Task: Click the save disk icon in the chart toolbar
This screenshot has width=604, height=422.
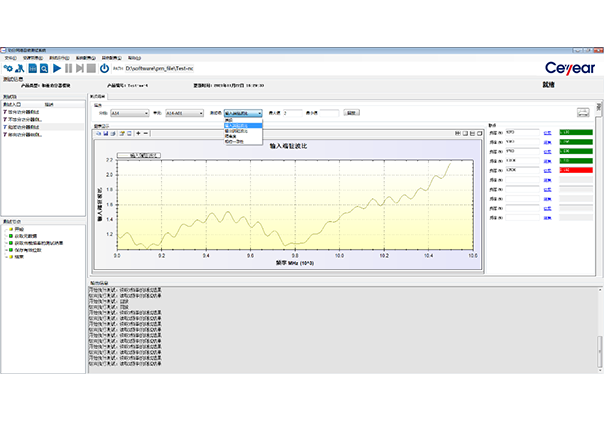Action: (105, 133)
